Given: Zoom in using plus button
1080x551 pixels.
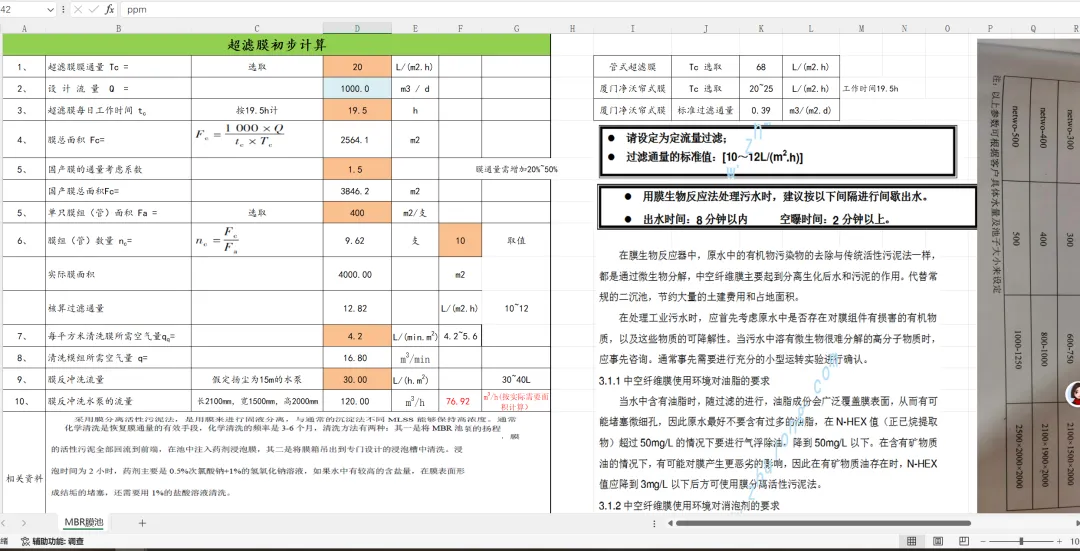Looking at the screenshot, I should tap(1059, 541).
